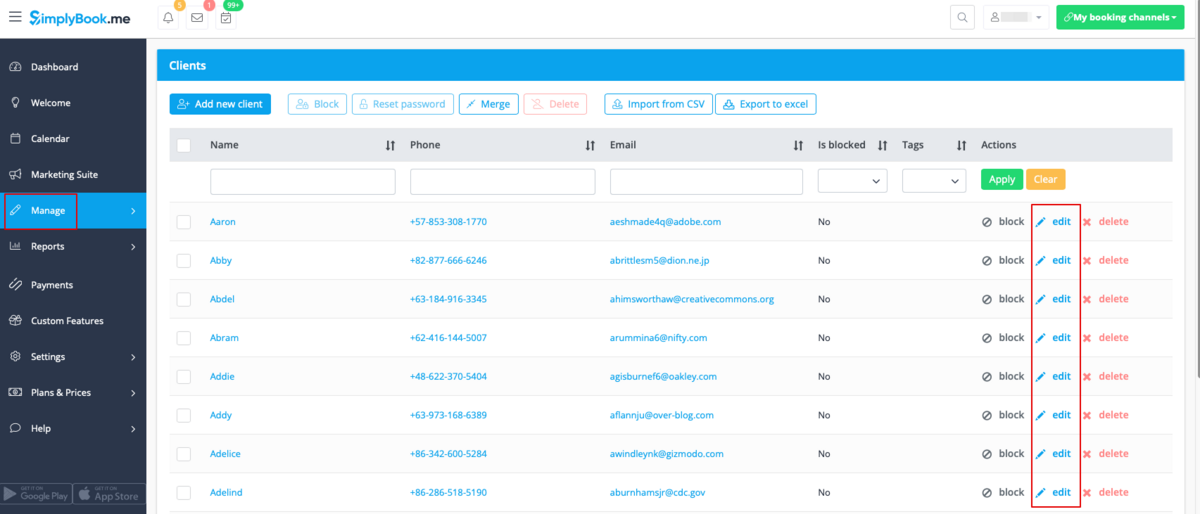Image resolution: width=1200 pixels, height=514 pixels.
Task: Select the checkbox for Aaron
Action: [x=184, y=222]
